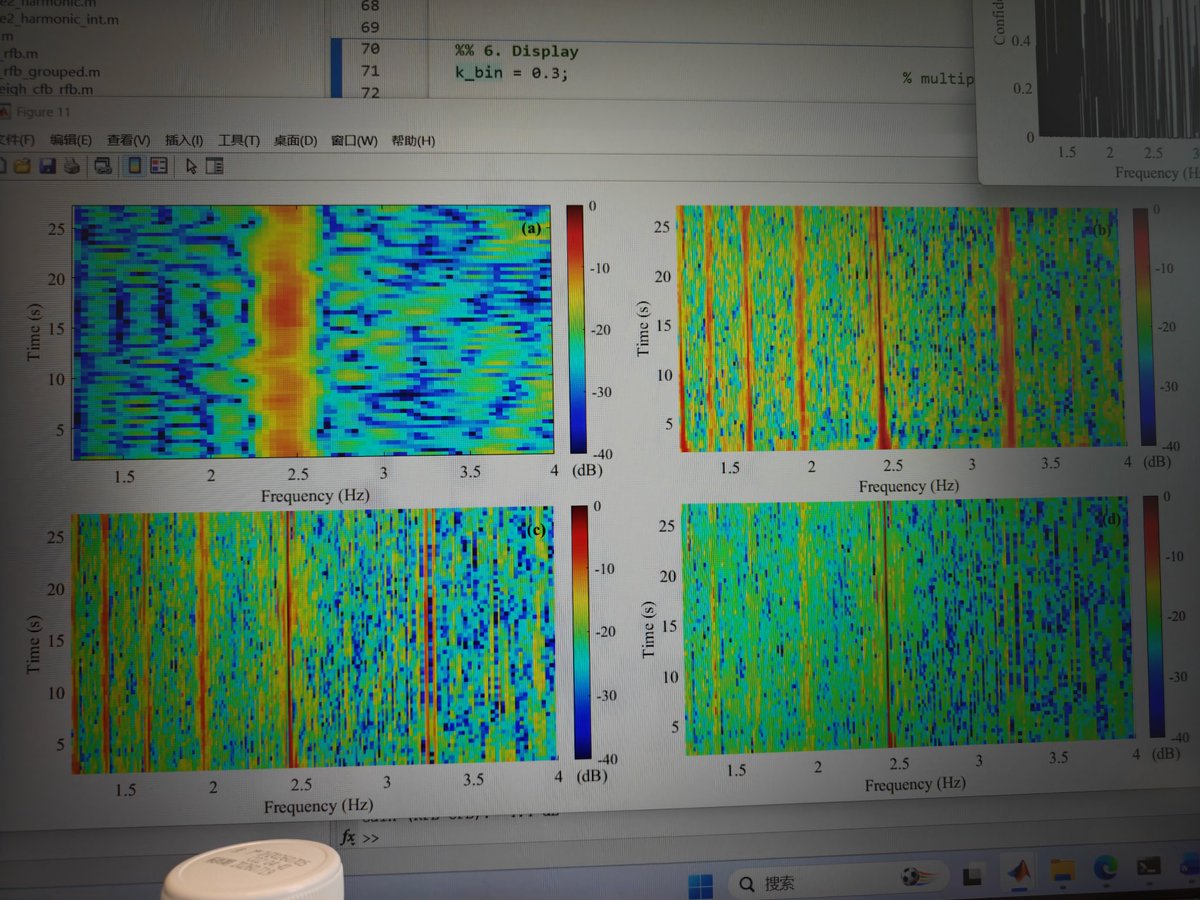
Task: Select the Edit Plot arrow tool
Action: click(191, 166)
